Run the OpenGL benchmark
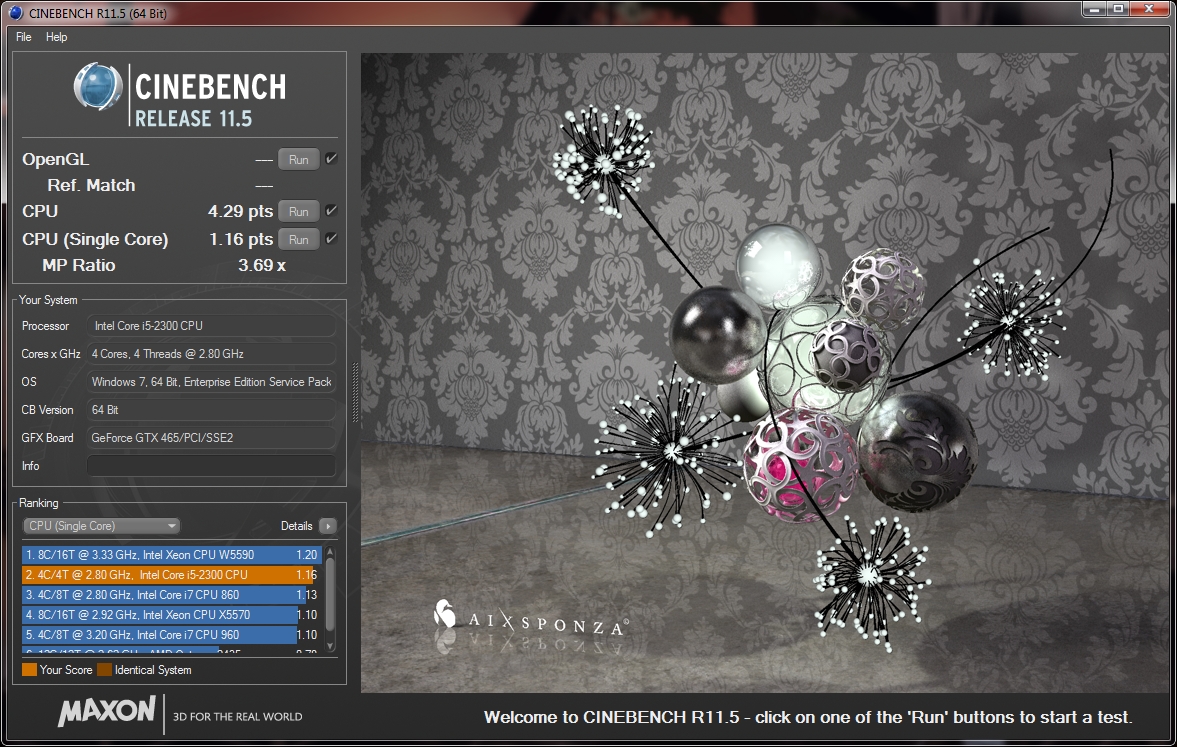 [299, 159]
